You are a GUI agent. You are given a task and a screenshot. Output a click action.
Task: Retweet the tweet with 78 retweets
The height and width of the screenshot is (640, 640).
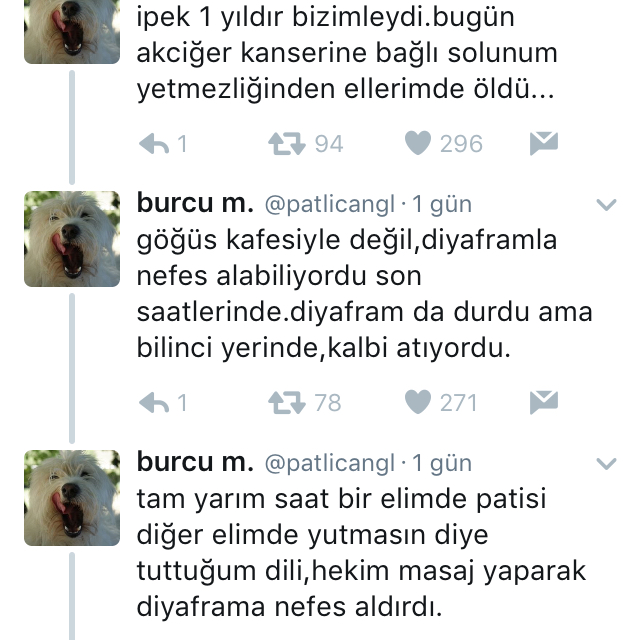[x=287, y=403]
